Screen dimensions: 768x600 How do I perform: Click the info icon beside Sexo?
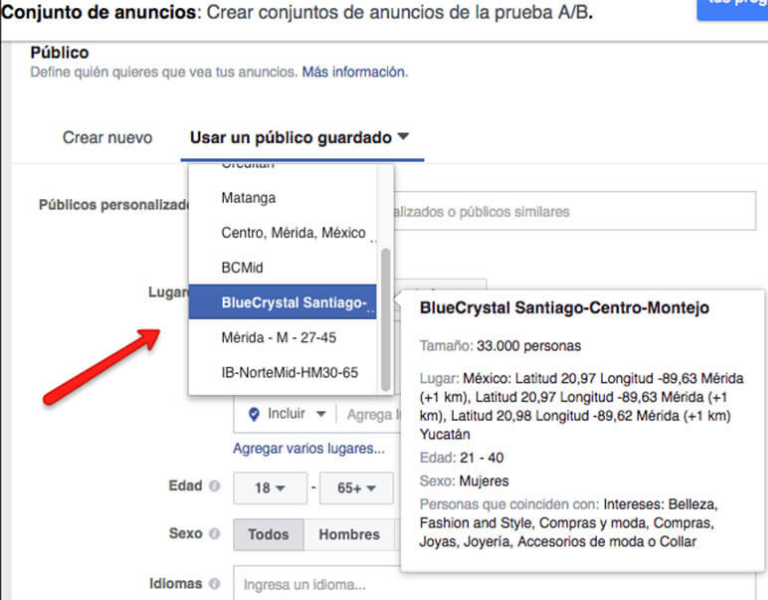[214, 534]
